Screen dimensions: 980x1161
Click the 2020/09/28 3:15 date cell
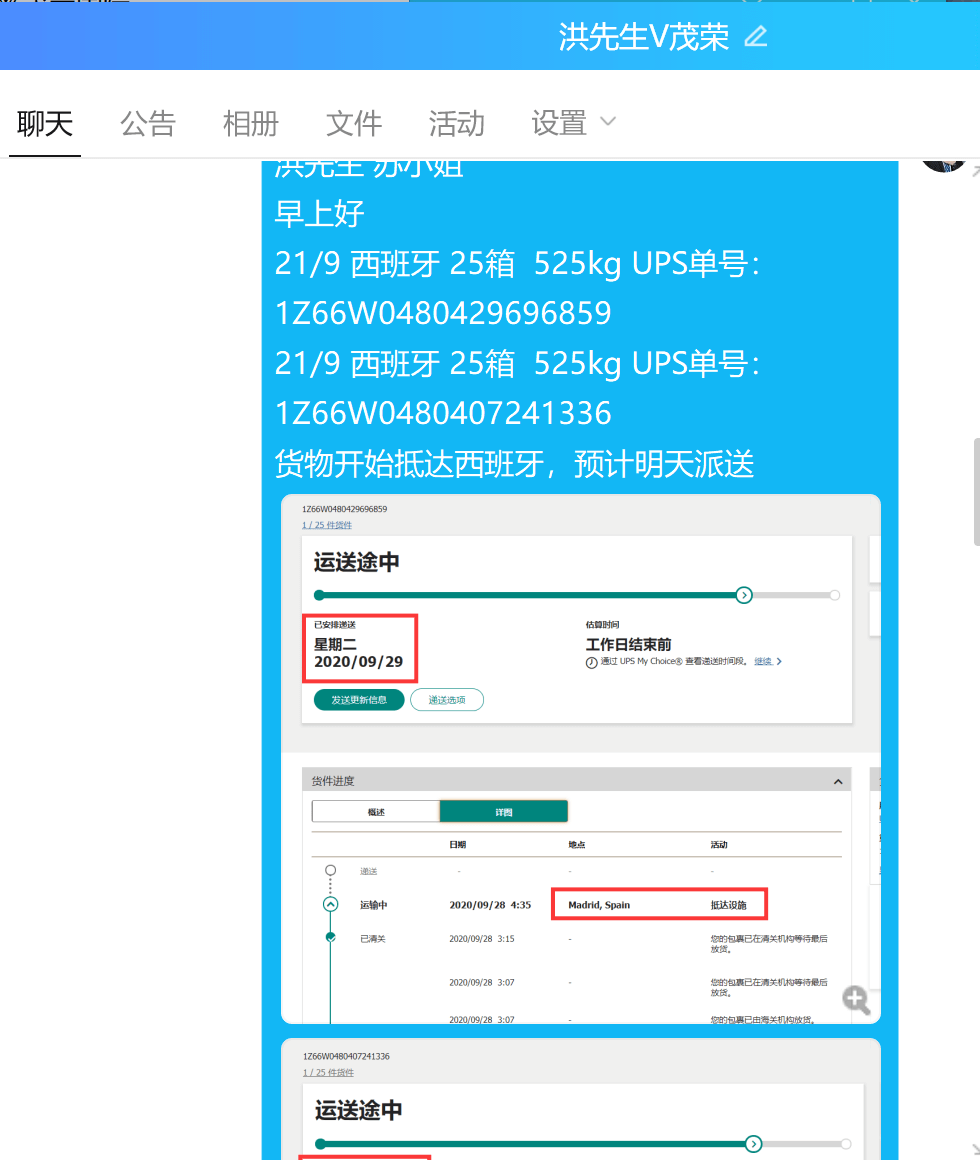click(482, 939)
